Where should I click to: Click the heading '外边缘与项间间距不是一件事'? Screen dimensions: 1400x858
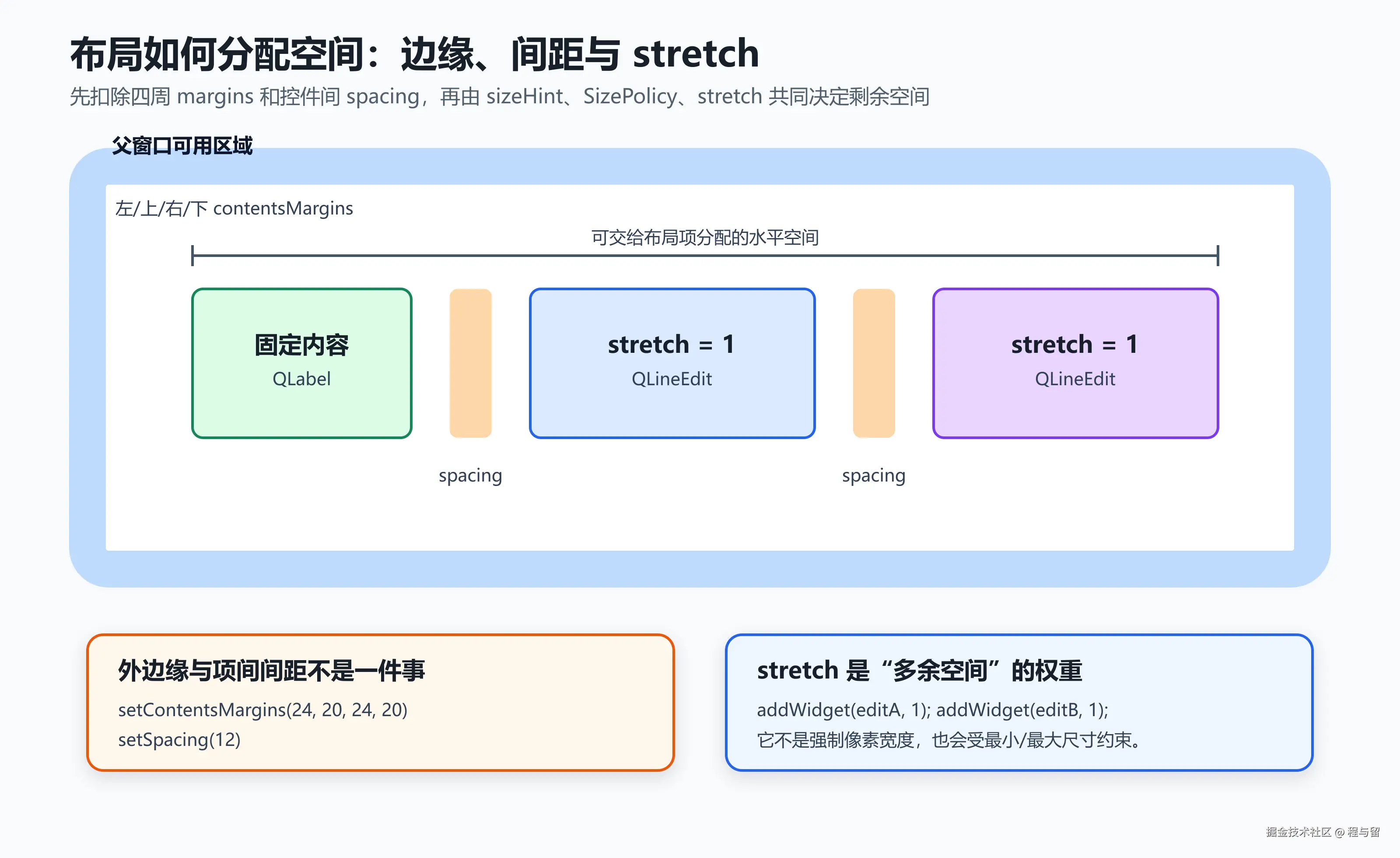272,670
